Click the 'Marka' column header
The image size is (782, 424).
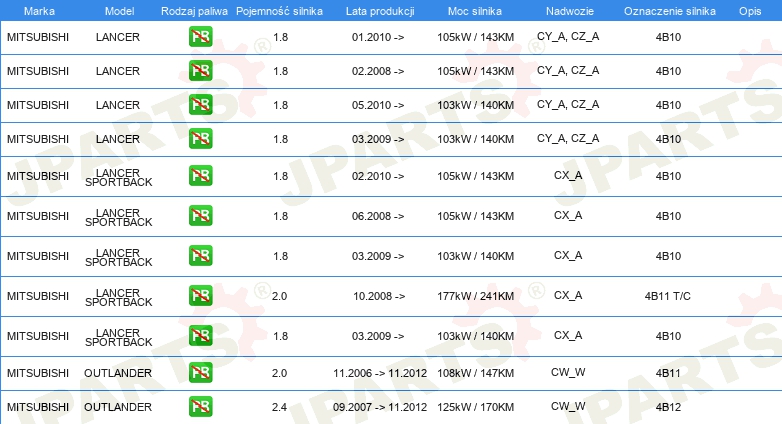[x=39, y=11]
